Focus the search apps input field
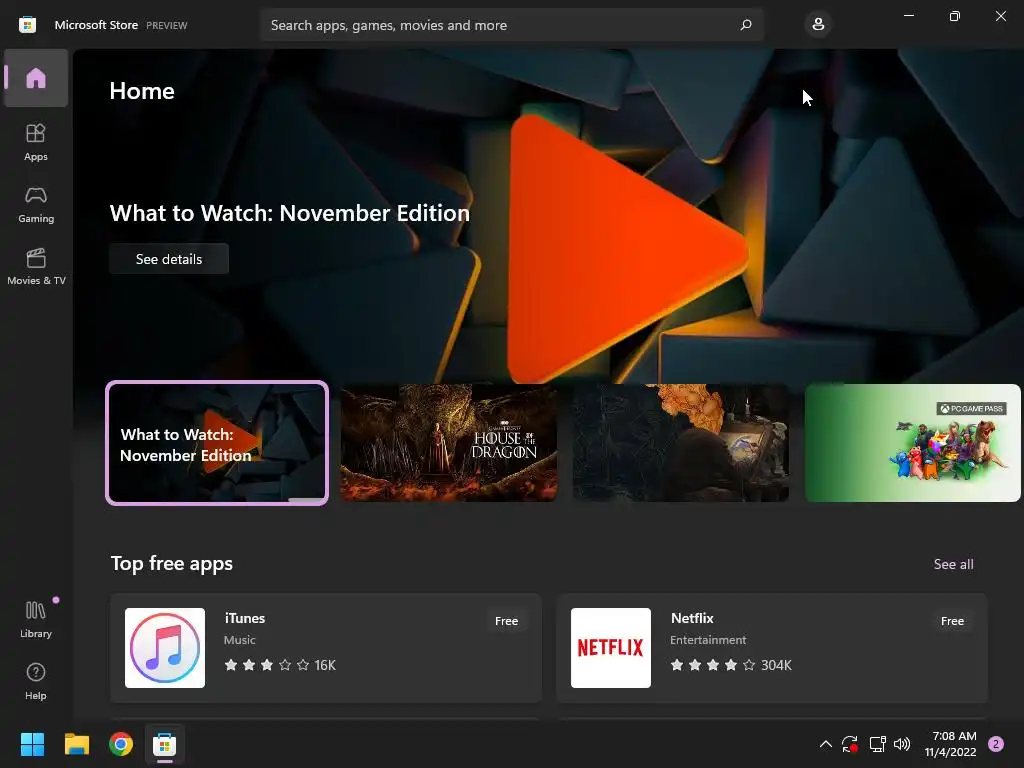The height and width of the screenshot is (768, 1024). [x=512, y=25]
